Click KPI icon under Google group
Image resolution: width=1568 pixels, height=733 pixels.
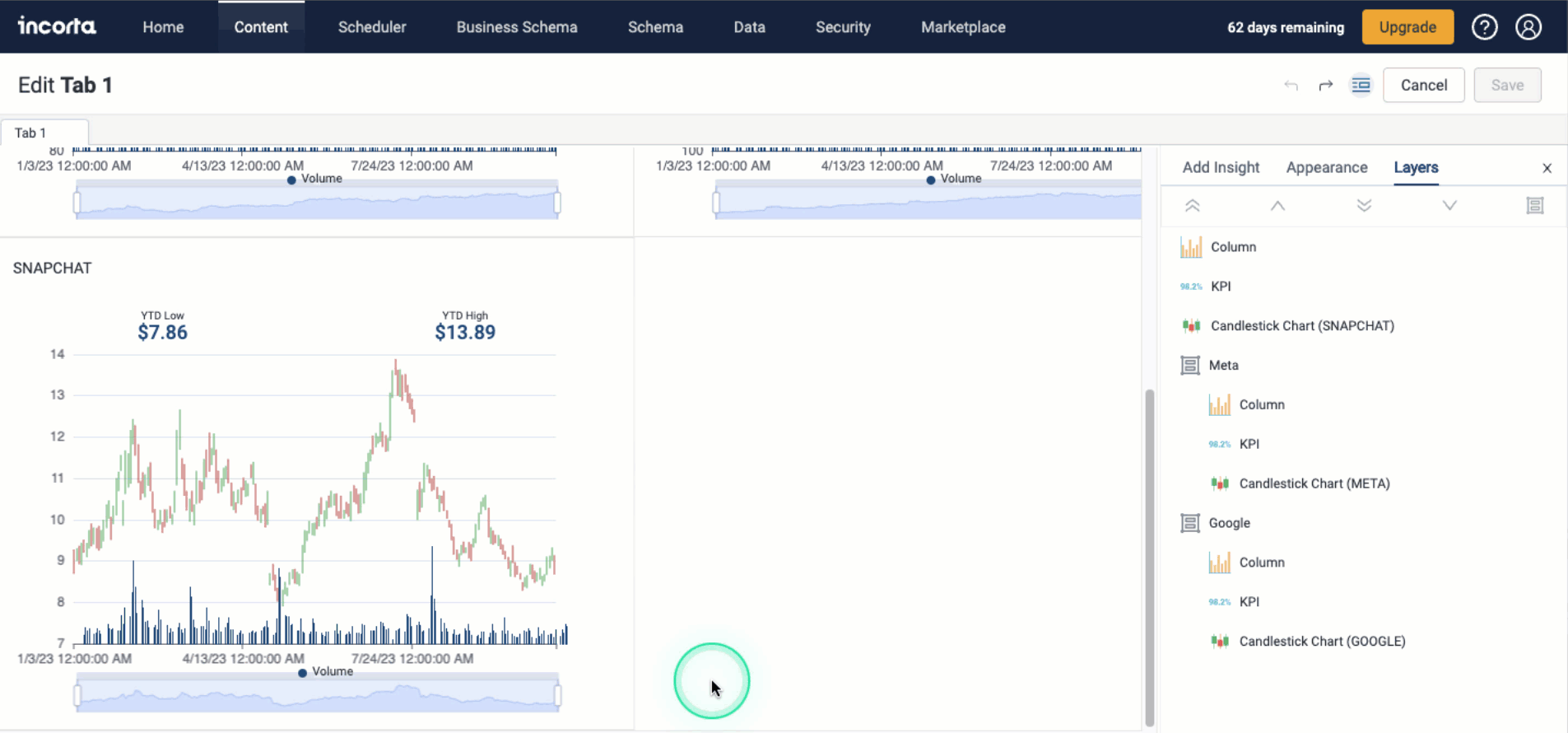(x=1220, y=602)
